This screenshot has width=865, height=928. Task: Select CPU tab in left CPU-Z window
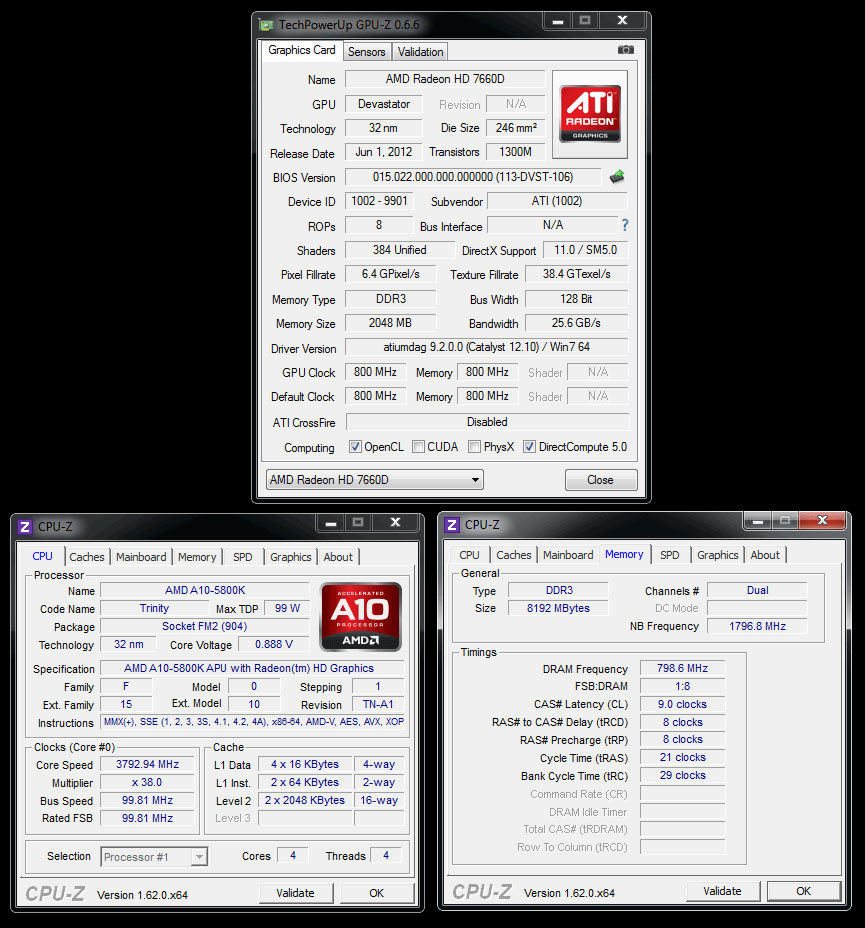[x=43, y=556]
